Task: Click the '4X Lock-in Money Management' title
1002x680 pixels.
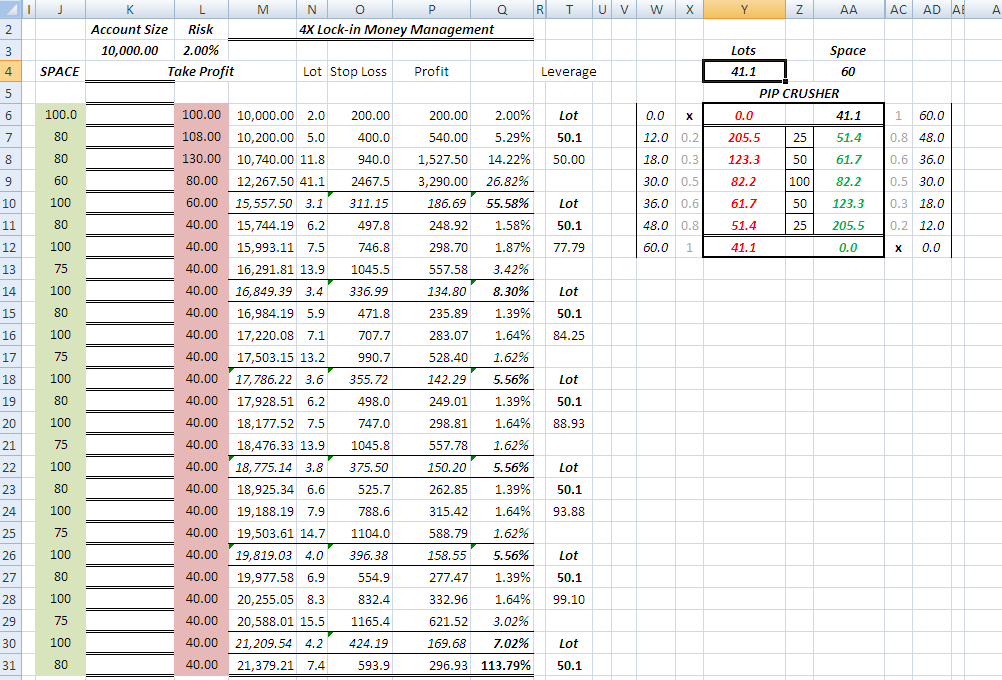Action: pos(396,29)
